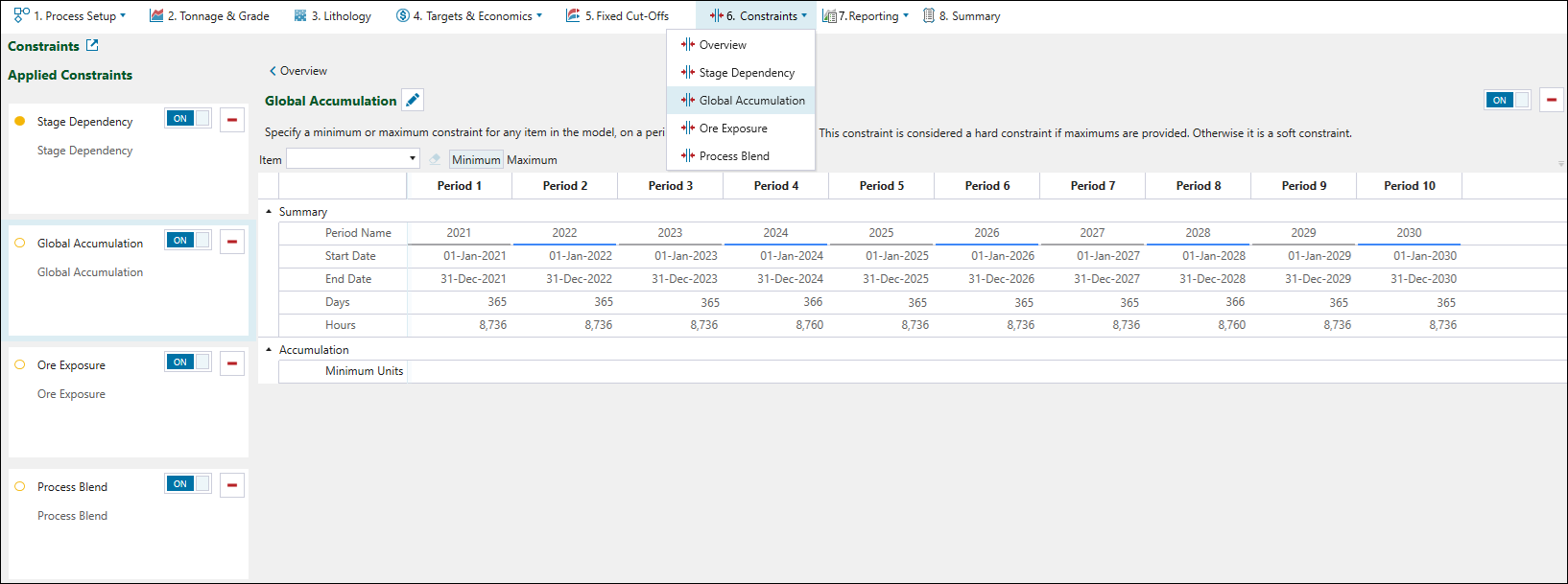Select Ore Exposure constraint in Applied Constraints
The width and height of the screenshot is (1568, 584).
[128, 403]
